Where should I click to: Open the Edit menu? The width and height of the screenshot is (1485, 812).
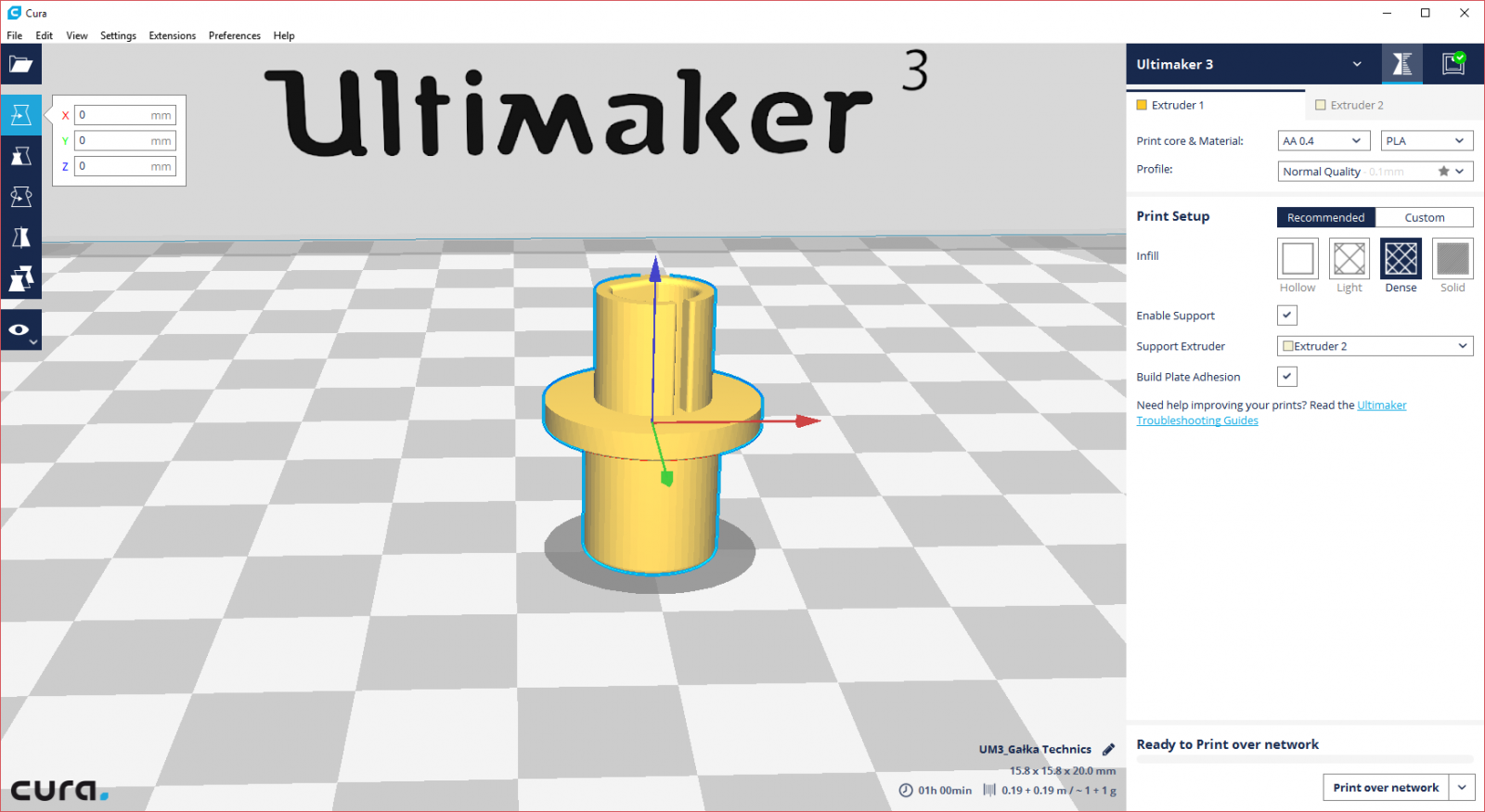click(44, 35)
